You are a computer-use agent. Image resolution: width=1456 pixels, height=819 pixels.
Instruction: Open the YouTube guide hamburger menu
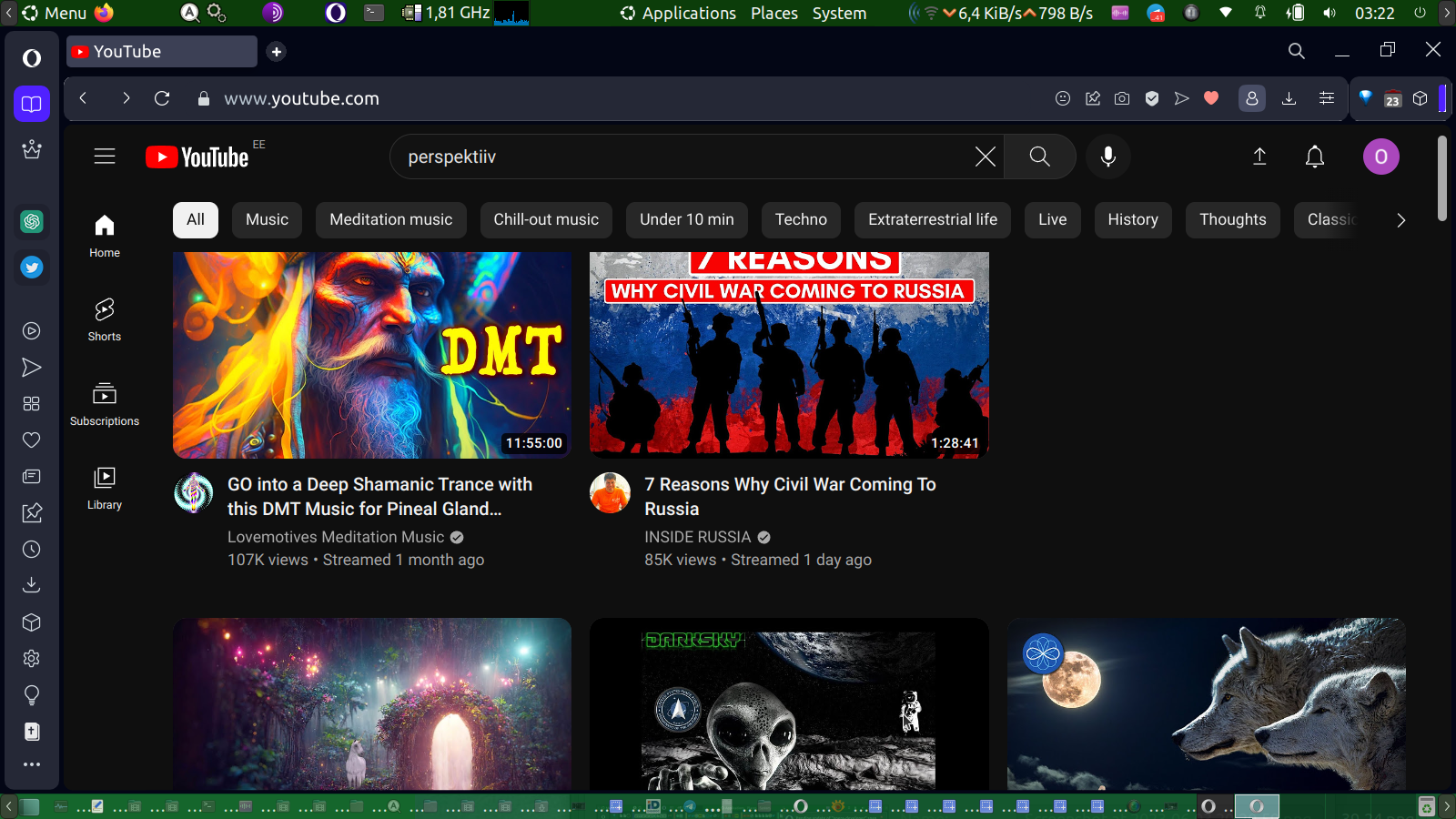pos(105,157)
